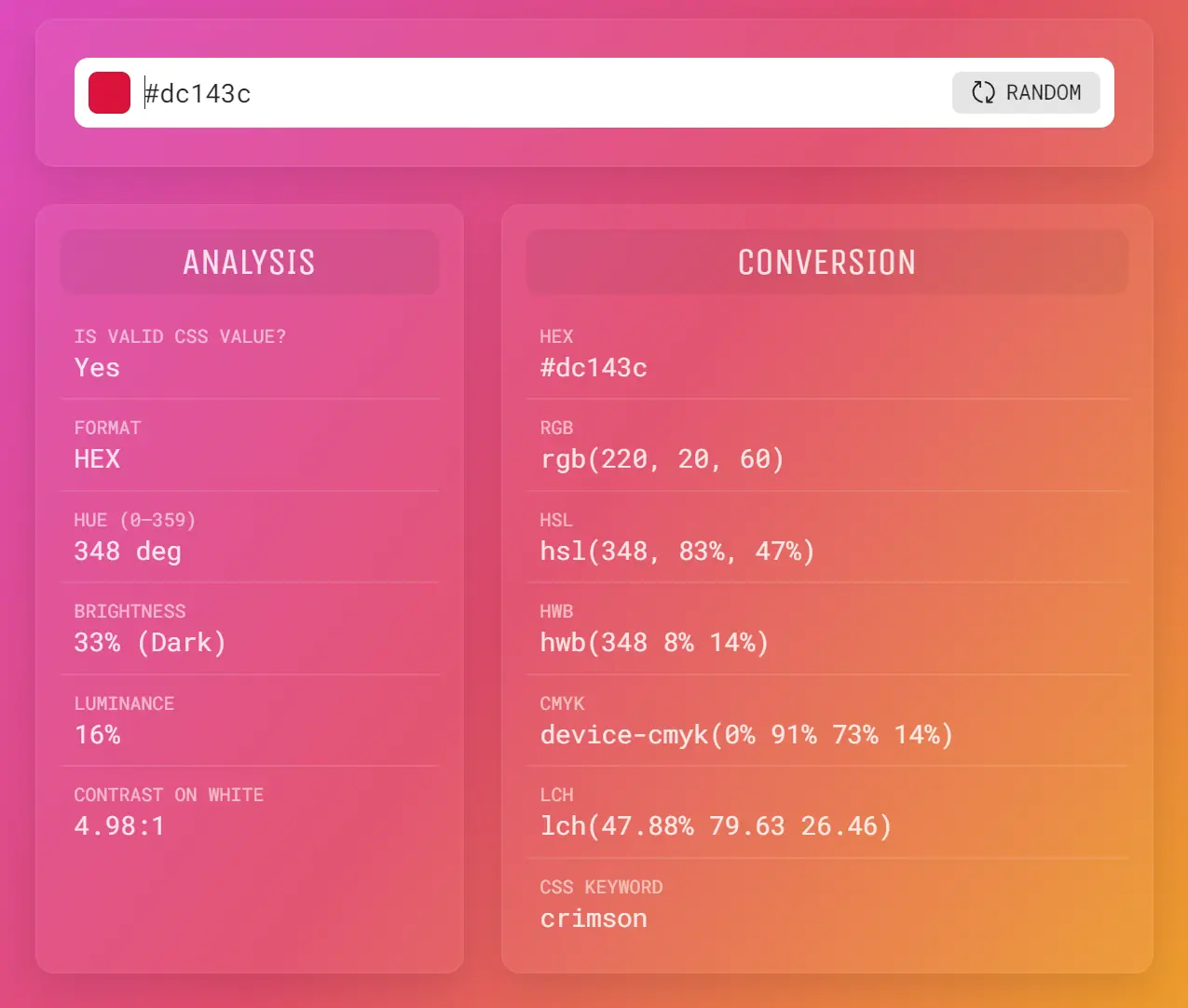Click the crimson CSS keyword value
Screen dimensions: 1188x1008
click(x=594, y=919)
